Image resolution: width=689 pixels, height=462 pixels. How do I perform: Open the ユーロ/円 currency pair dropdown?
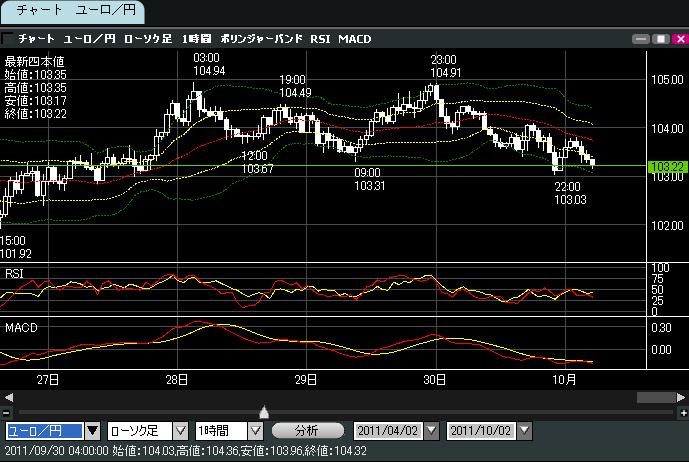tap(93, 431)
